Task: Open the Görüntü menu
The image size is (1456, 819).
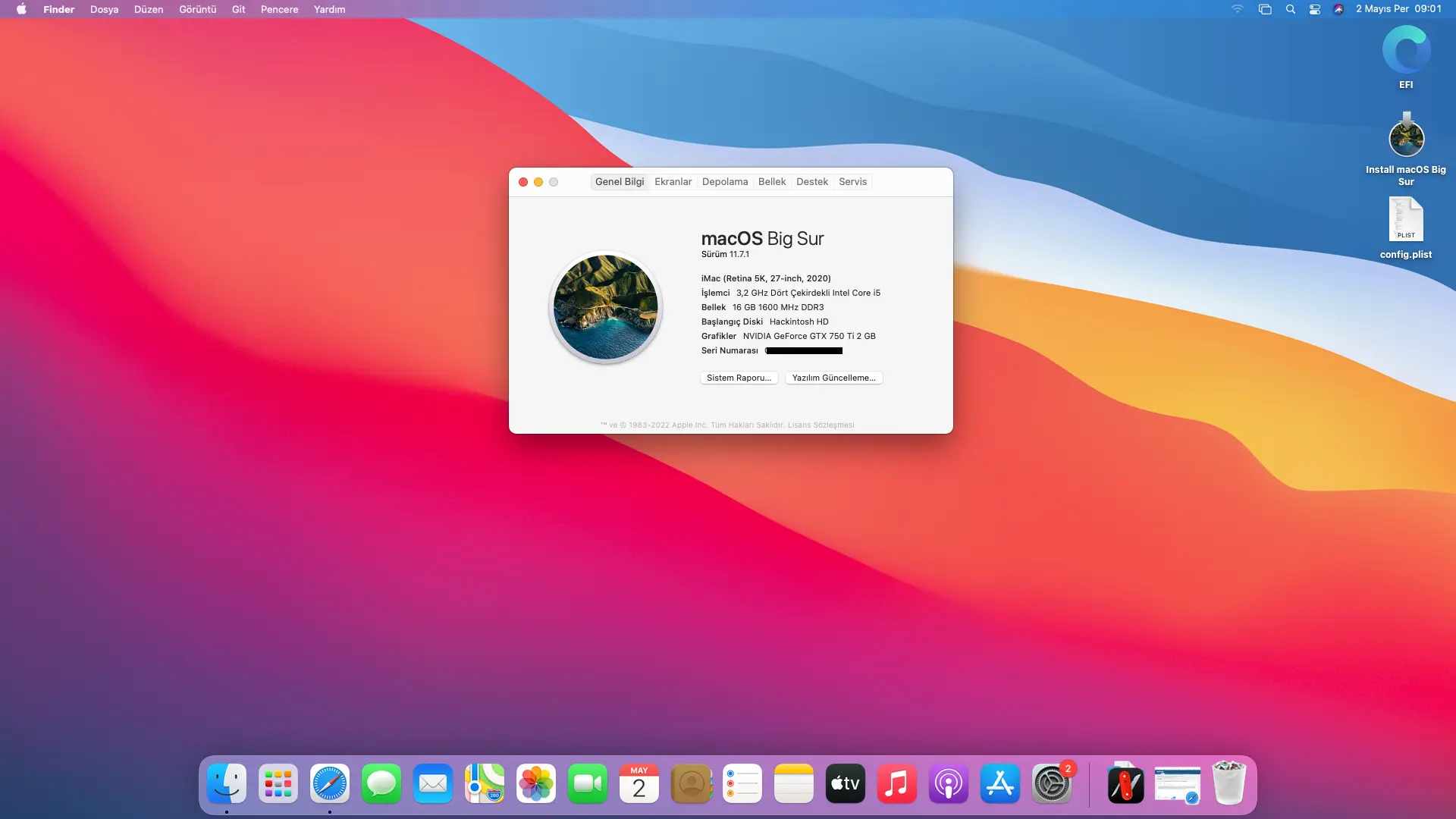Action: tap(197, 9)
